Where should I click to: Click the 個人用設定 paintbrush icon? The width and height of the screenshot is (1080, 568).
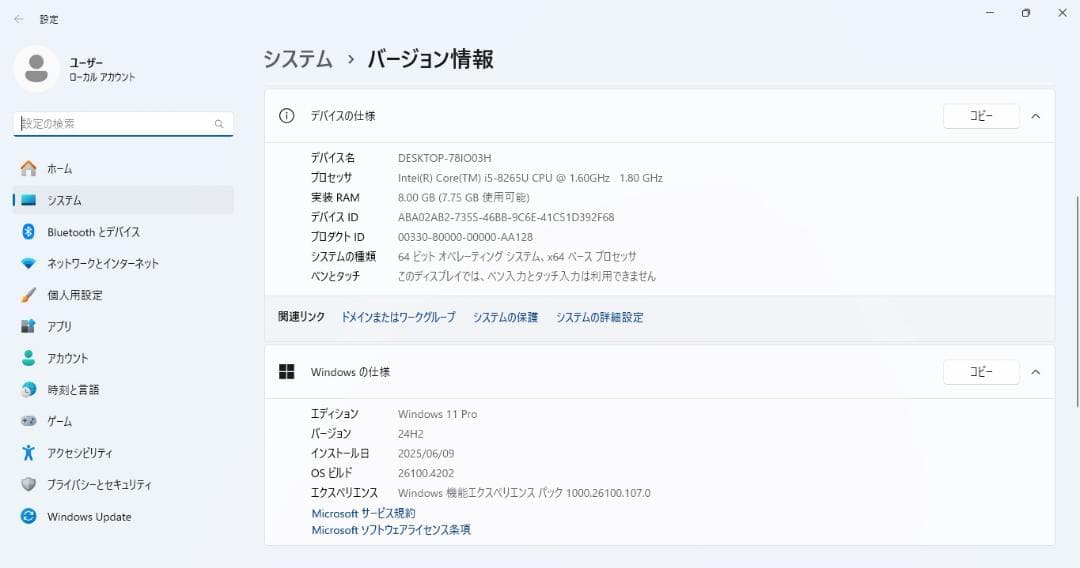[28, 295]
